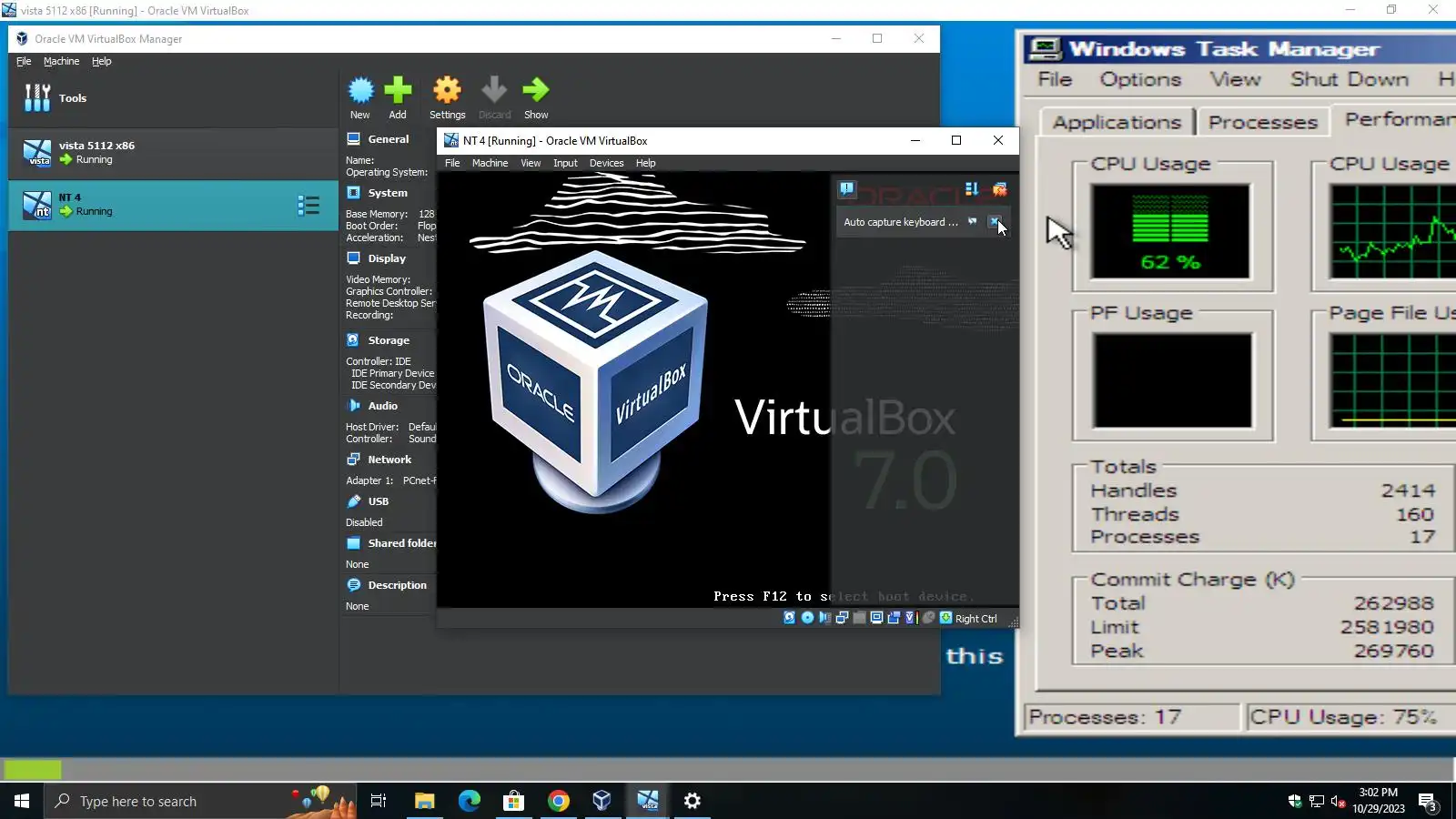Open Task View from the taskbar
This screenshot has height=819, width=1456.
click(x=379, y=801)
